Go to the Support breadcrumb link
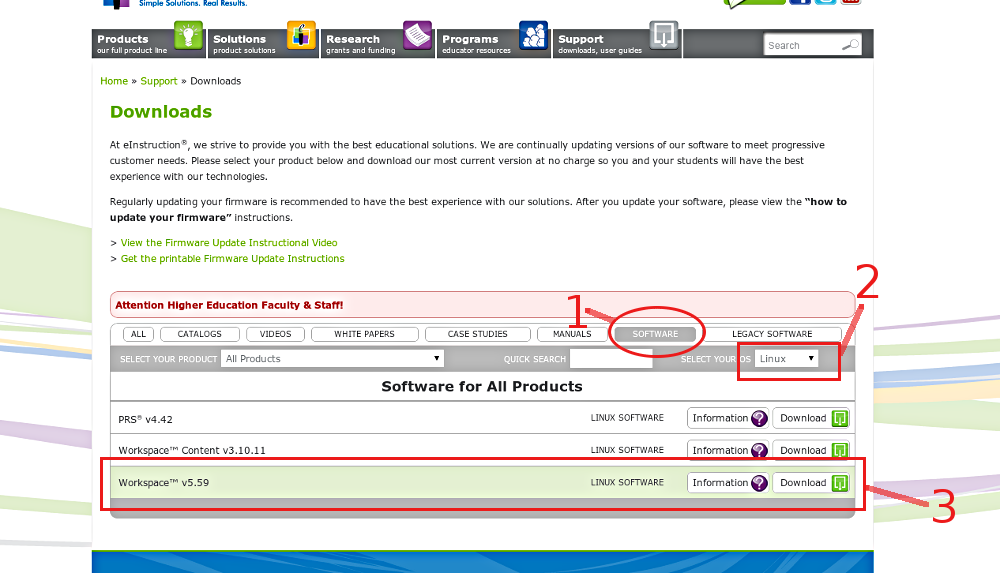The width and height of the screenshot is (1000, 573). click(x=159, y=81)
